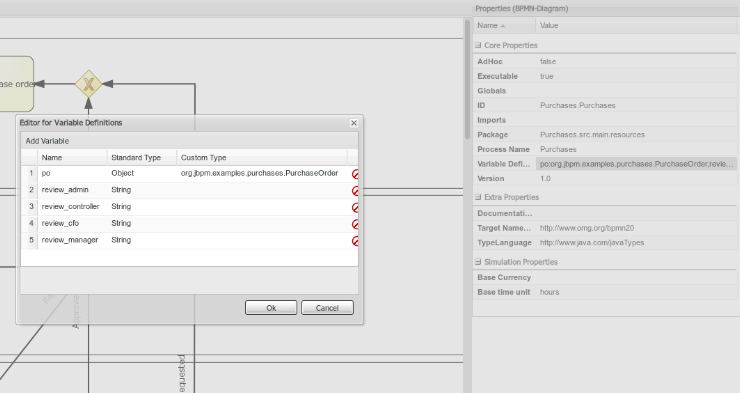The height and width of the screenshot is (393, 740).
Task: Click the Package value Purchases.src.main.resources
Action: 592,134
